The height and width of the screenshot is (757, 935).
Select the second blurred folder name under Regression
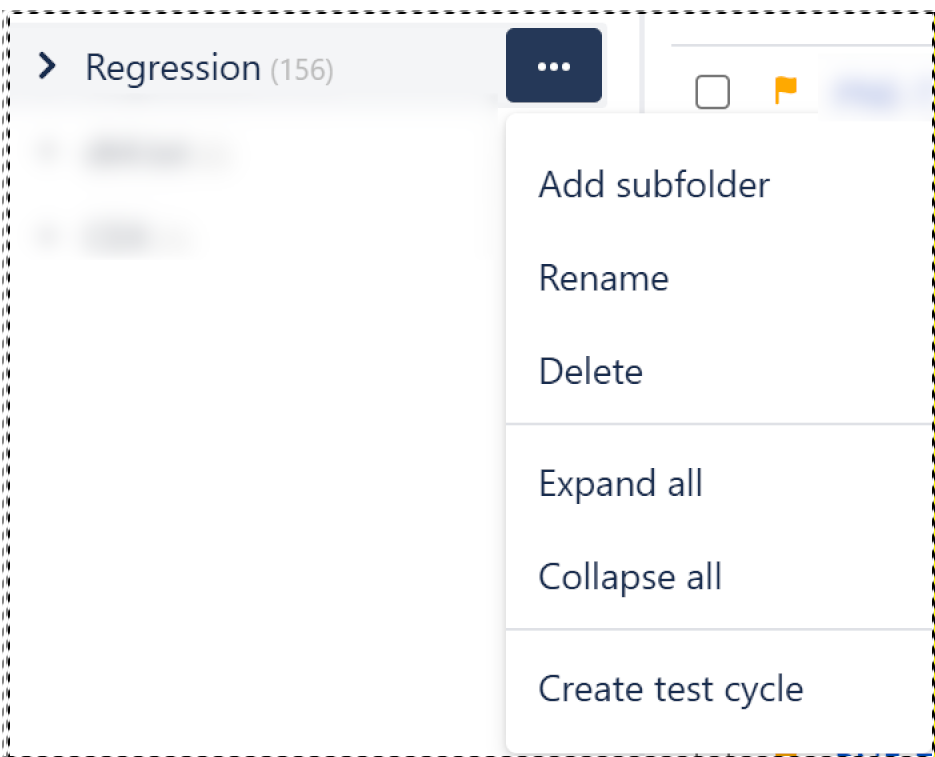[120, 238]
